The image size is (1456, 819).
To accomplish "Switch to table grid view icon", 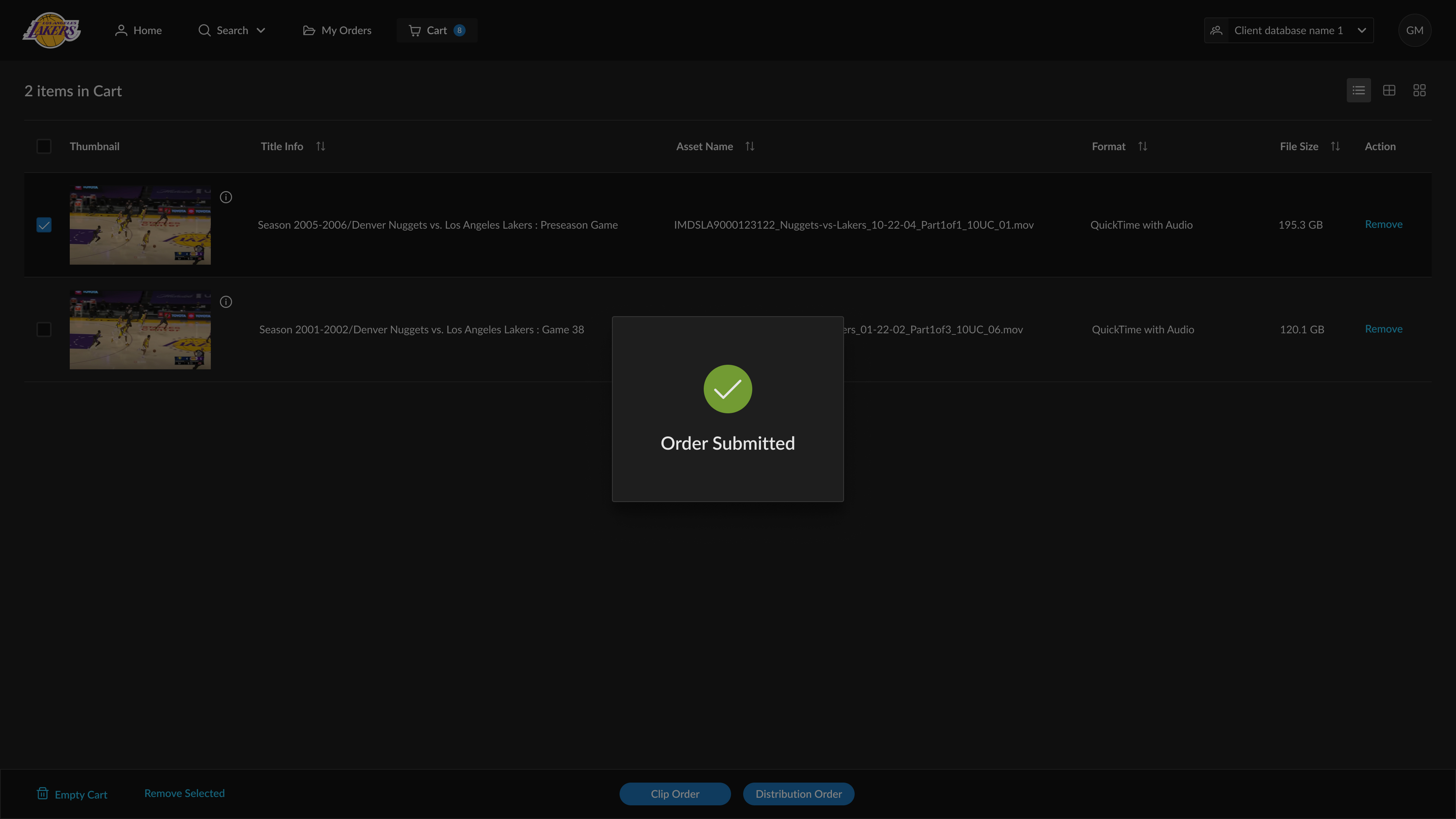I will coord(1389,91).
